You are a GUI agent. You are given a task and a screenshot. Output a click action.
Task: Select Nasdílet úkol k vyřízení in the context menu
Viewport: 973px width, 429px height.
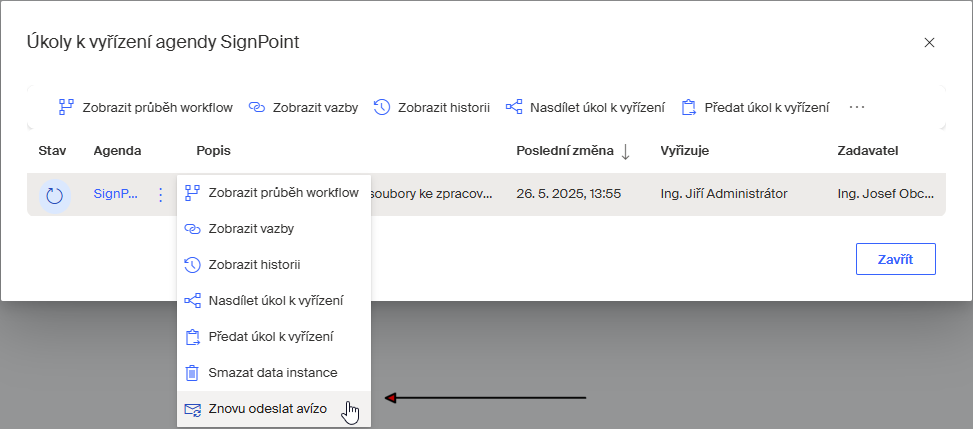pos(275,300)
